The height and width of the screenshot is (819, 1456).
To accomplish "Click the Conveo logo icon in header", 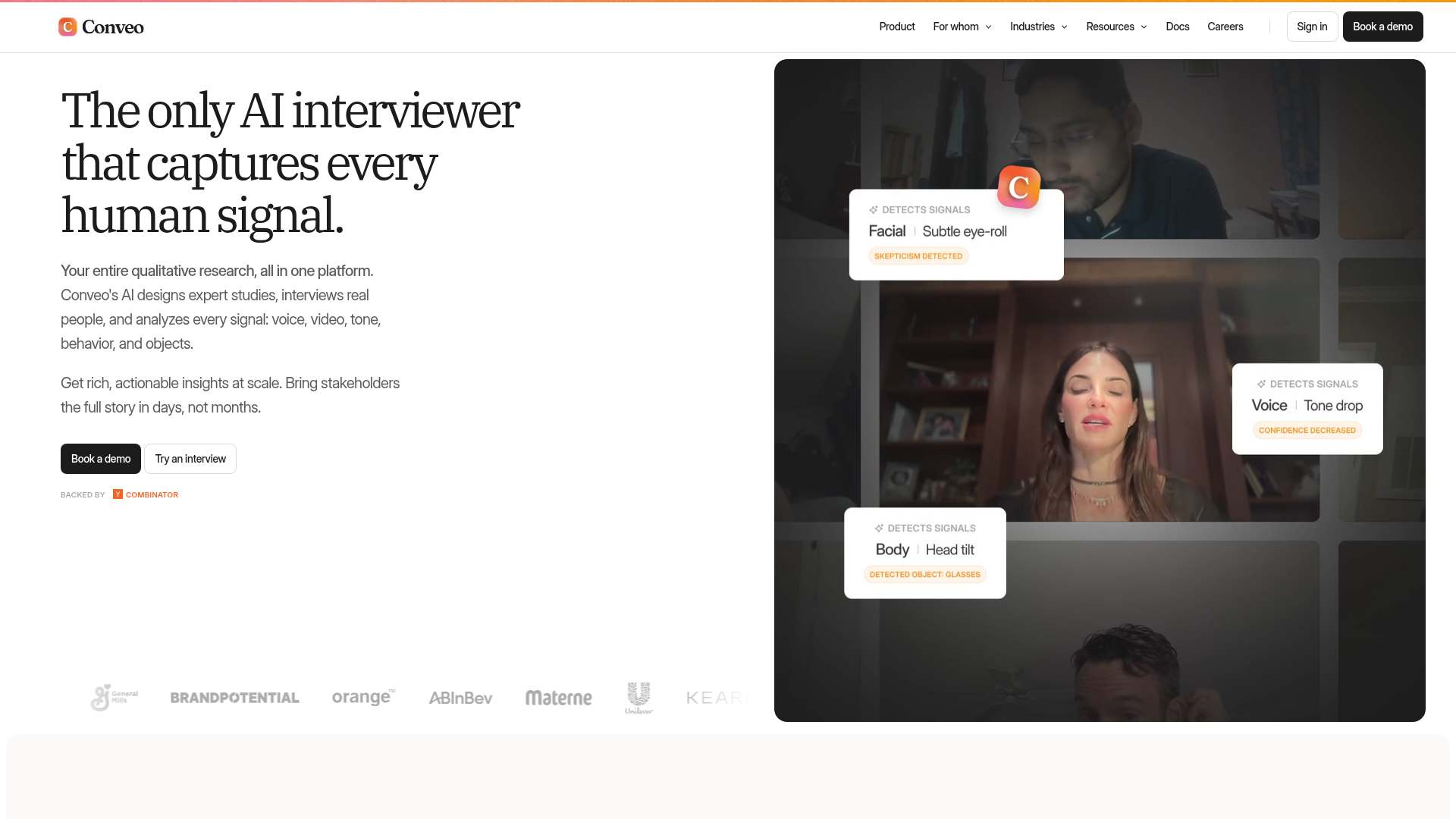I will tap(67, 27).
